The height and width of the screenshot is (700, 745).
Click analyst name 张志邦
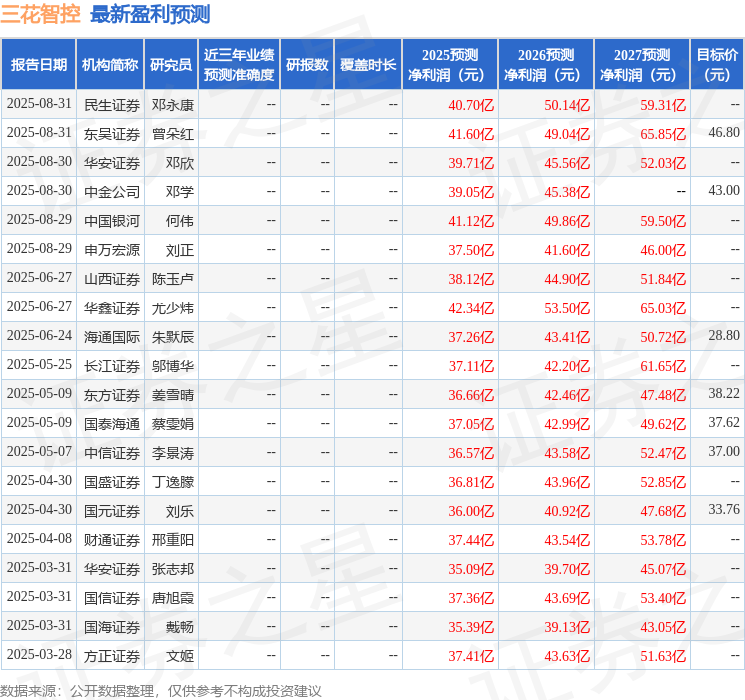172,569
